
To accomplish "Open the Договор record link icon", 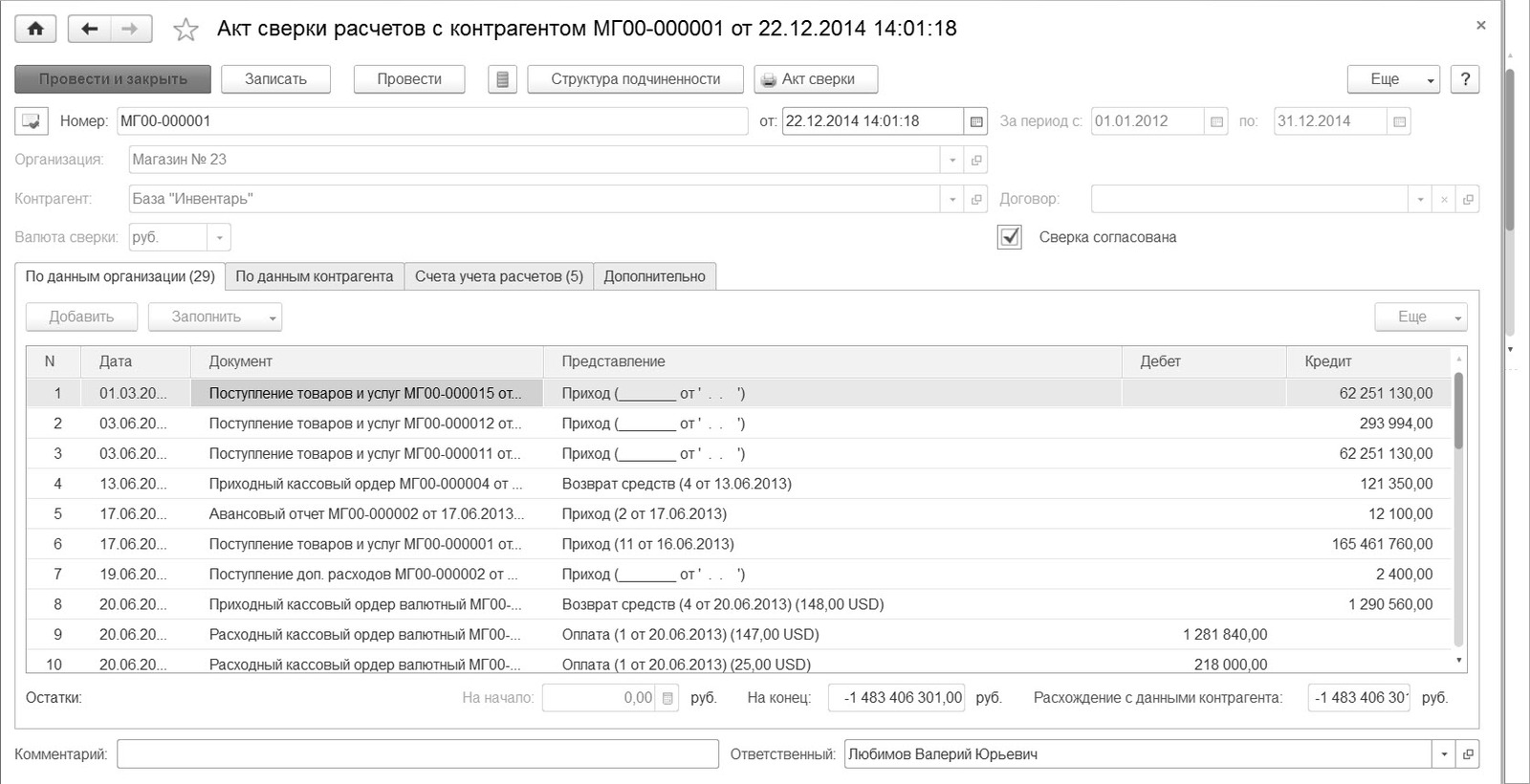I will (1468, 199).
